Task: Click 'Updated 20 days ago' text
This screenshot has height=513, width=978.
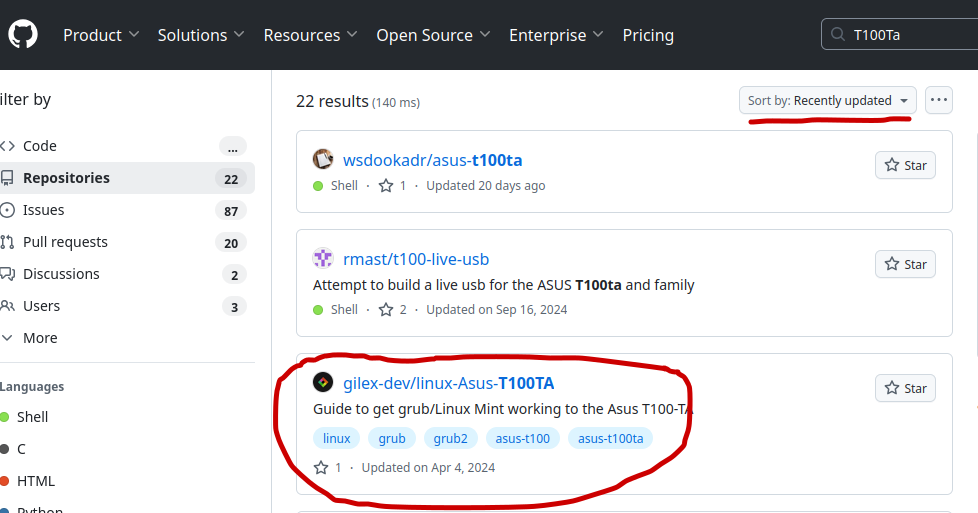Action: pyautogui.click(x=486, y=185)
